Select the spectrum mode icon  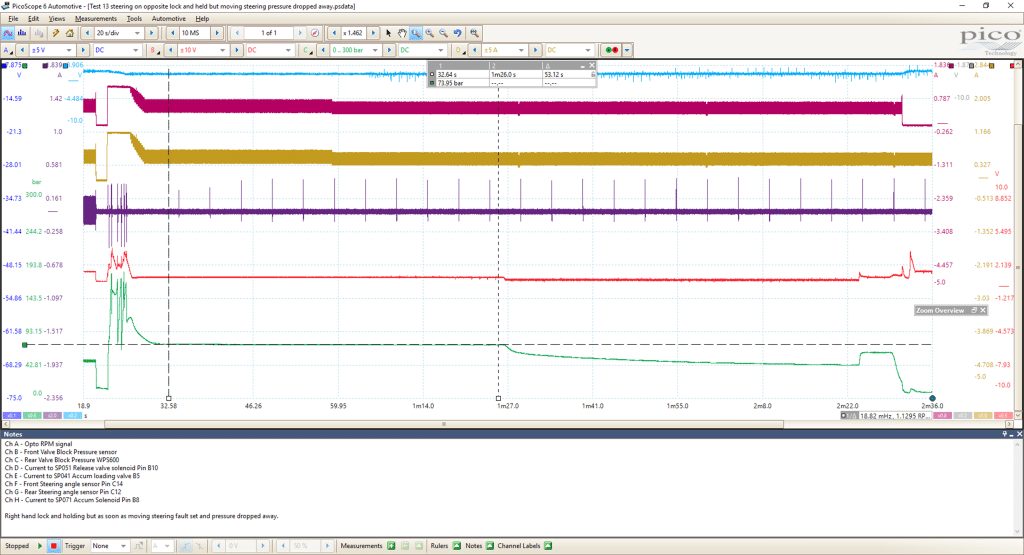[x=22, y=33]
